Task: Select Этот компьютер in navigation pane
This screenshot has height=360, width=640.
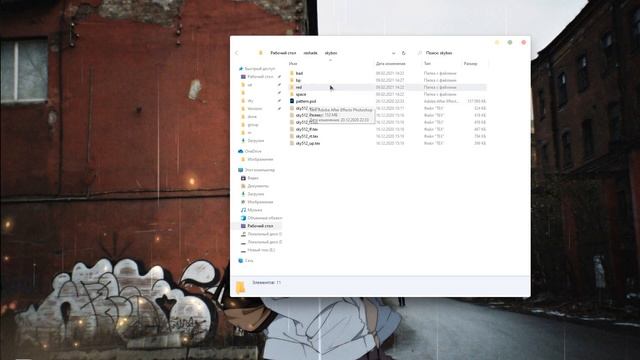Action: tap(260, 170)
